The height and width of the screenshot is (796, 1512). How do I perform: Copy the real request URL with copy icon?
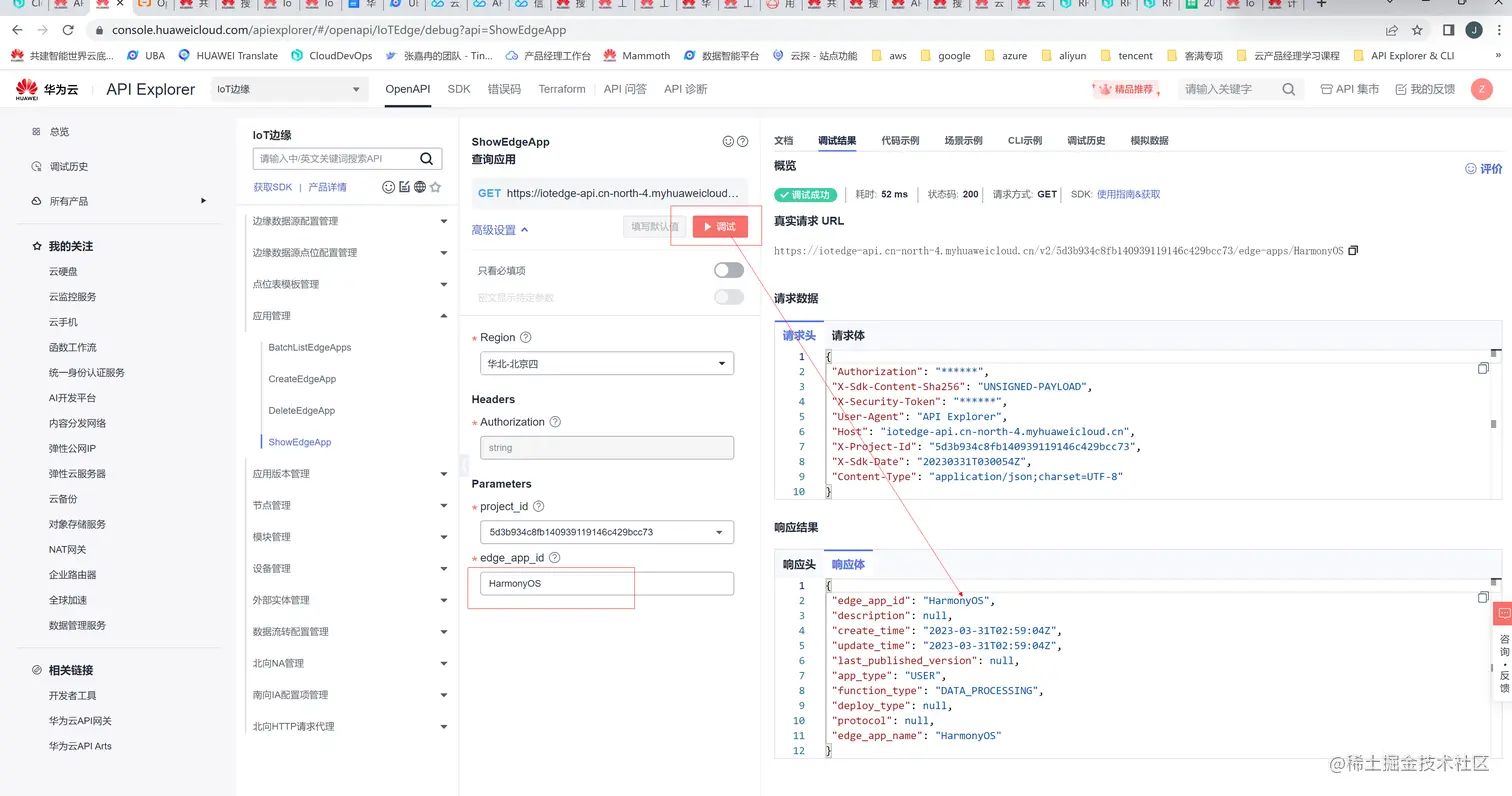coord(1353,250)
